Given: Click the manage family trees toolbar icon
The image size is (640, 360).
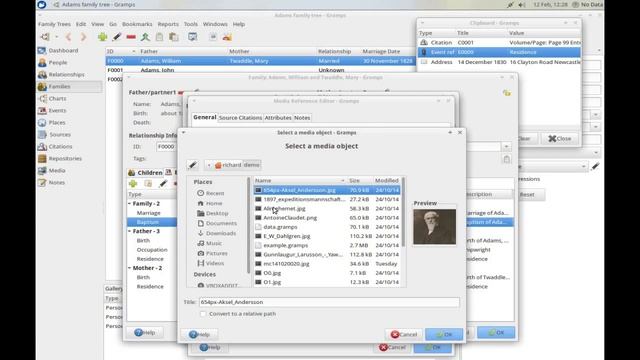Looking at the screenshot, I should pos(45,37).
